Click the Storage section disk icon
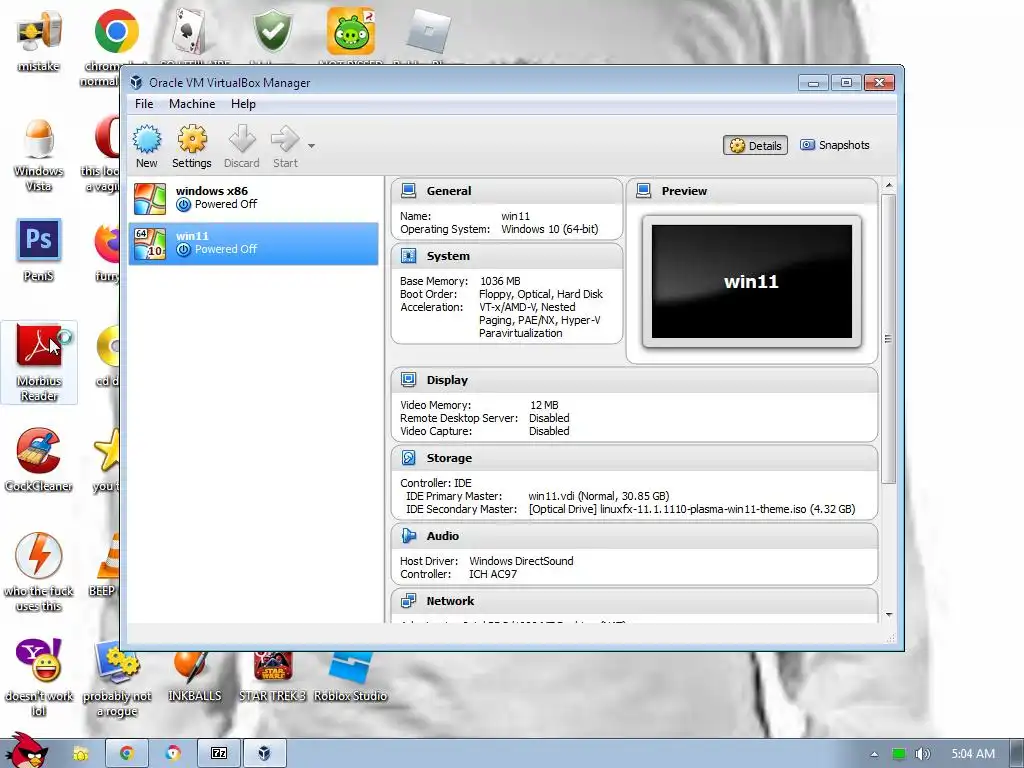1024x768 pixels. click(x=409, y=458)
